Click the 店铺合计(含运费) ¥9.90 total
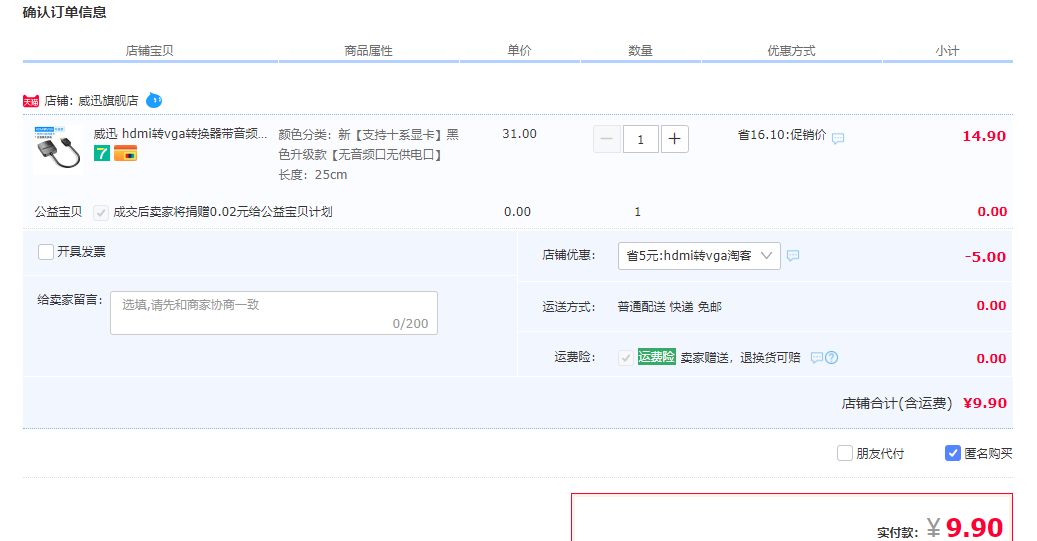Screen dimensions: 1037x541 click(x=924, y=403)
